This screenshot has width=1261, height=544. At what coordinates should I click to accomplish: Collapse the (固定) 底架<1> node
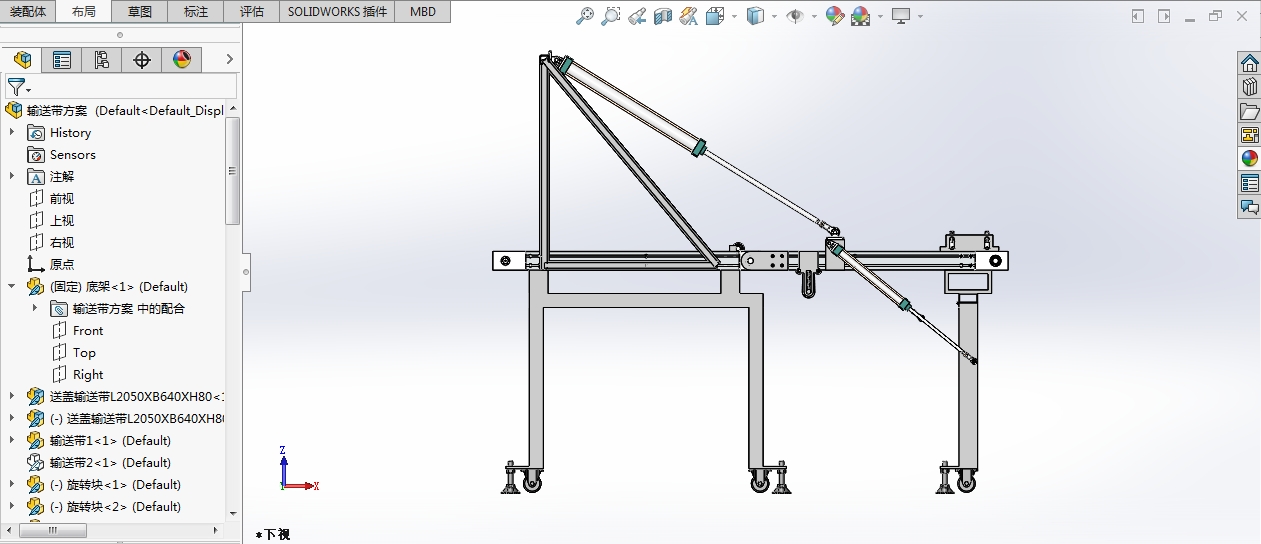click(x=12, y=286)
